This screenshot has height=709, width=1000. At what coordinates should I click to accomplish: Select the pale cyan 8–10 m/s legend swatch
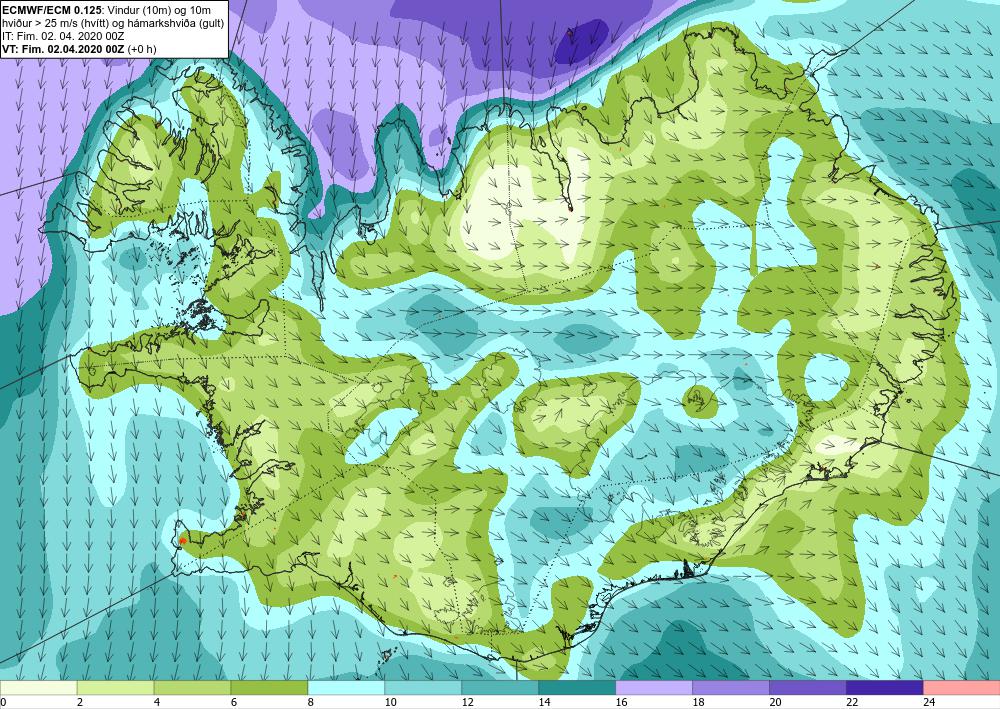[x=346, y=687]
